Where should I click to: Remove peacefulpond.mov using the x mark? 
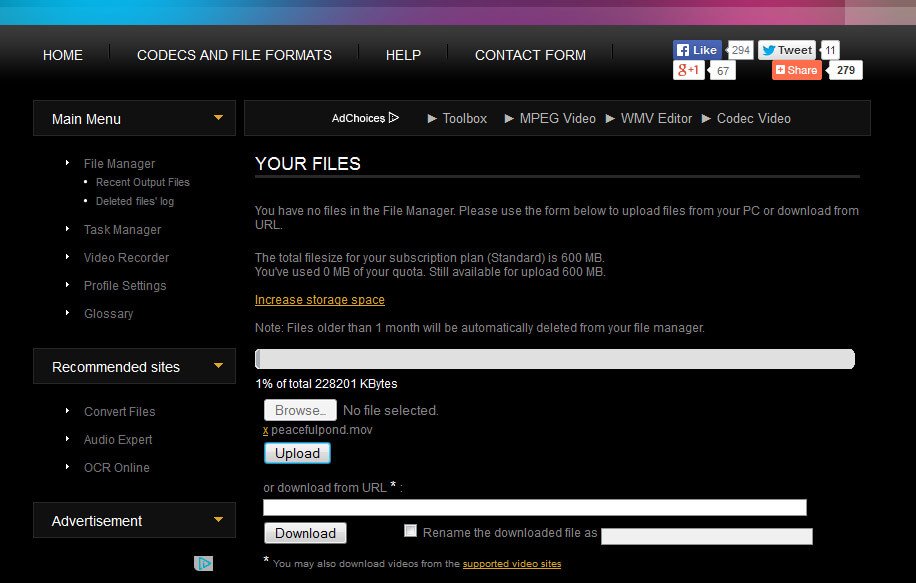point(265,430)
